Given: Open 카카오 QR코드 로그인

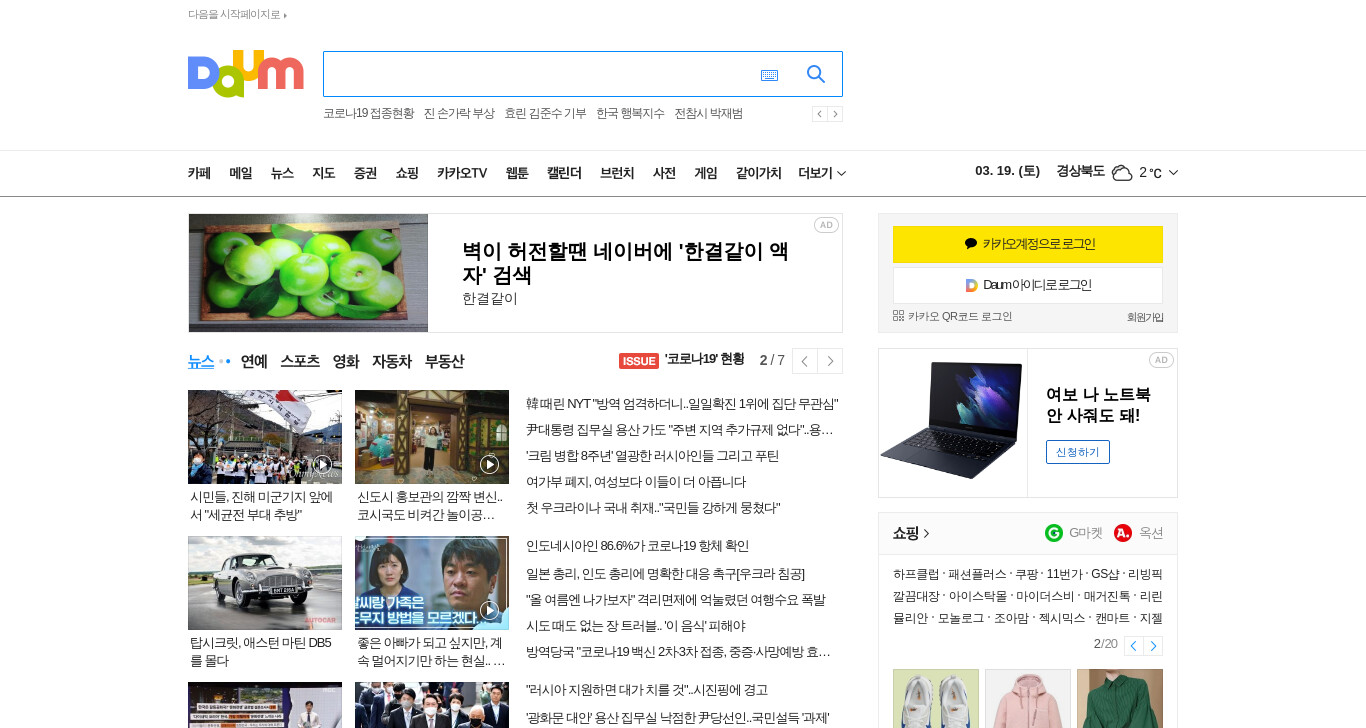Looking at the screenshot, I should click(x=952, y=316).
